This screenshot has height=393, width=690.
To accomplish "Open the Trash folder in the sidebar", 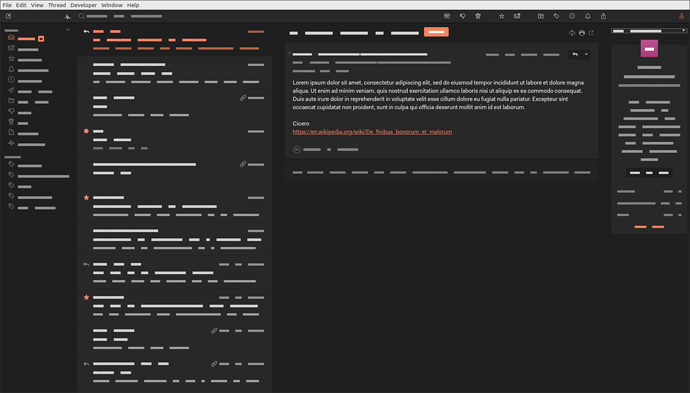I will point(11,122).
